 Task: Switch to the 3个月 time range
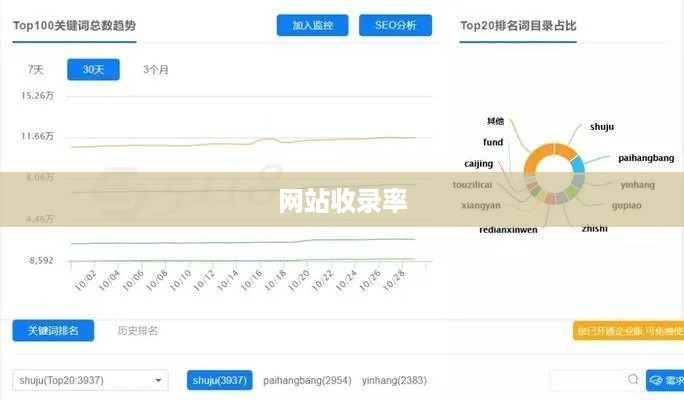tap(156, 70)
